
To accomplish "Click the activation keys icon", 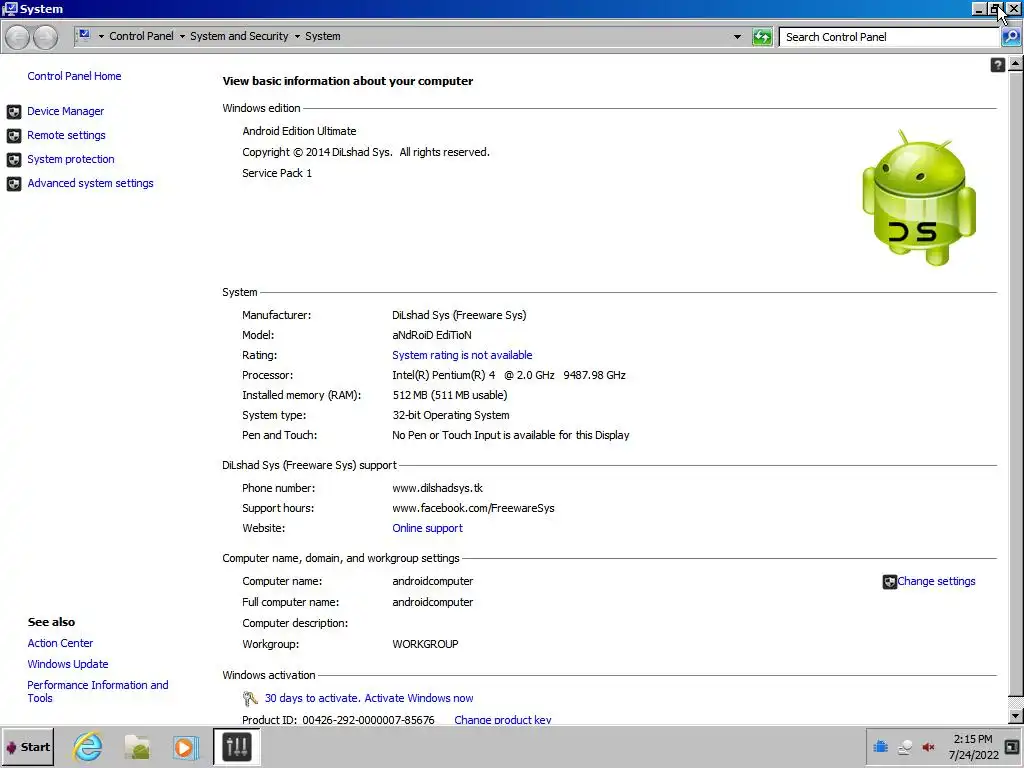I will click(250, 699).
